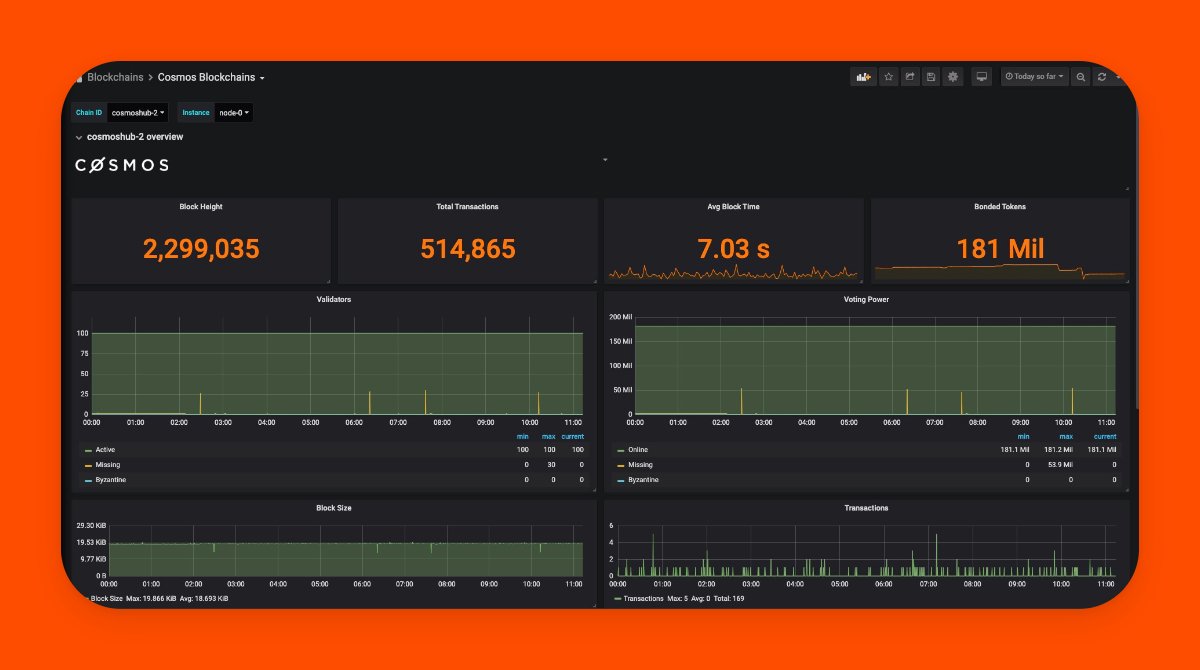Open the Block Height panel title menu
This screenshot has height=670, width=1200.
pyautogui.click(x=201, y=207)
